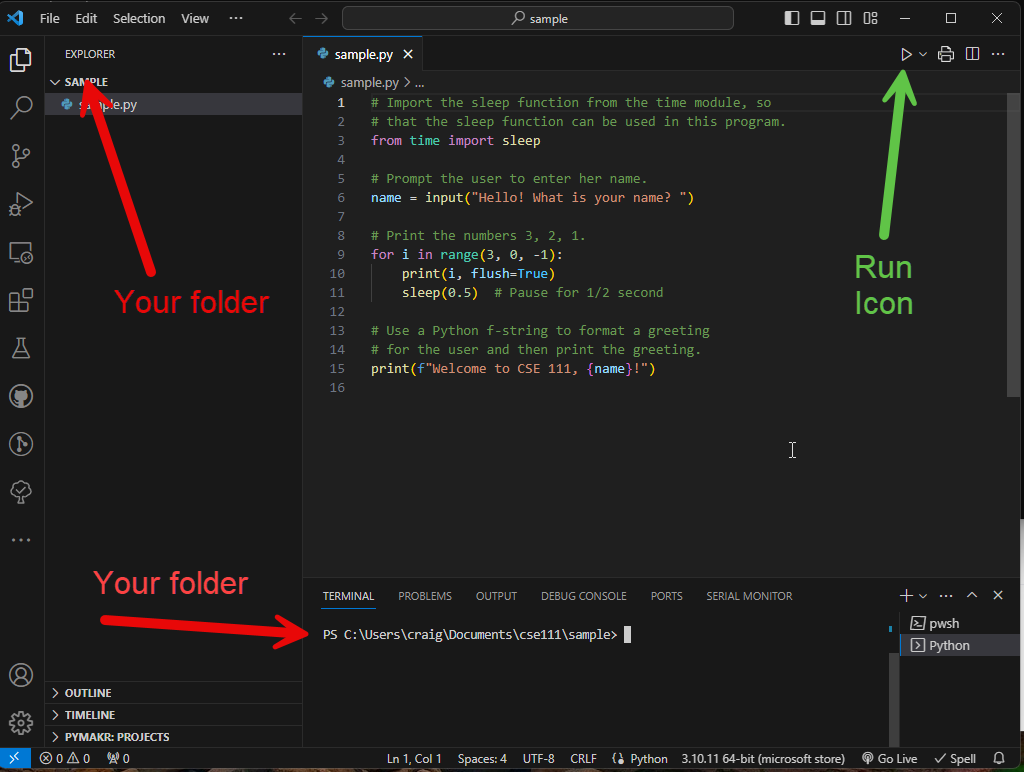Toggle Spell checking in the status bar
The width and height of the screenshot is (1024, 772).
click(954, 758)
